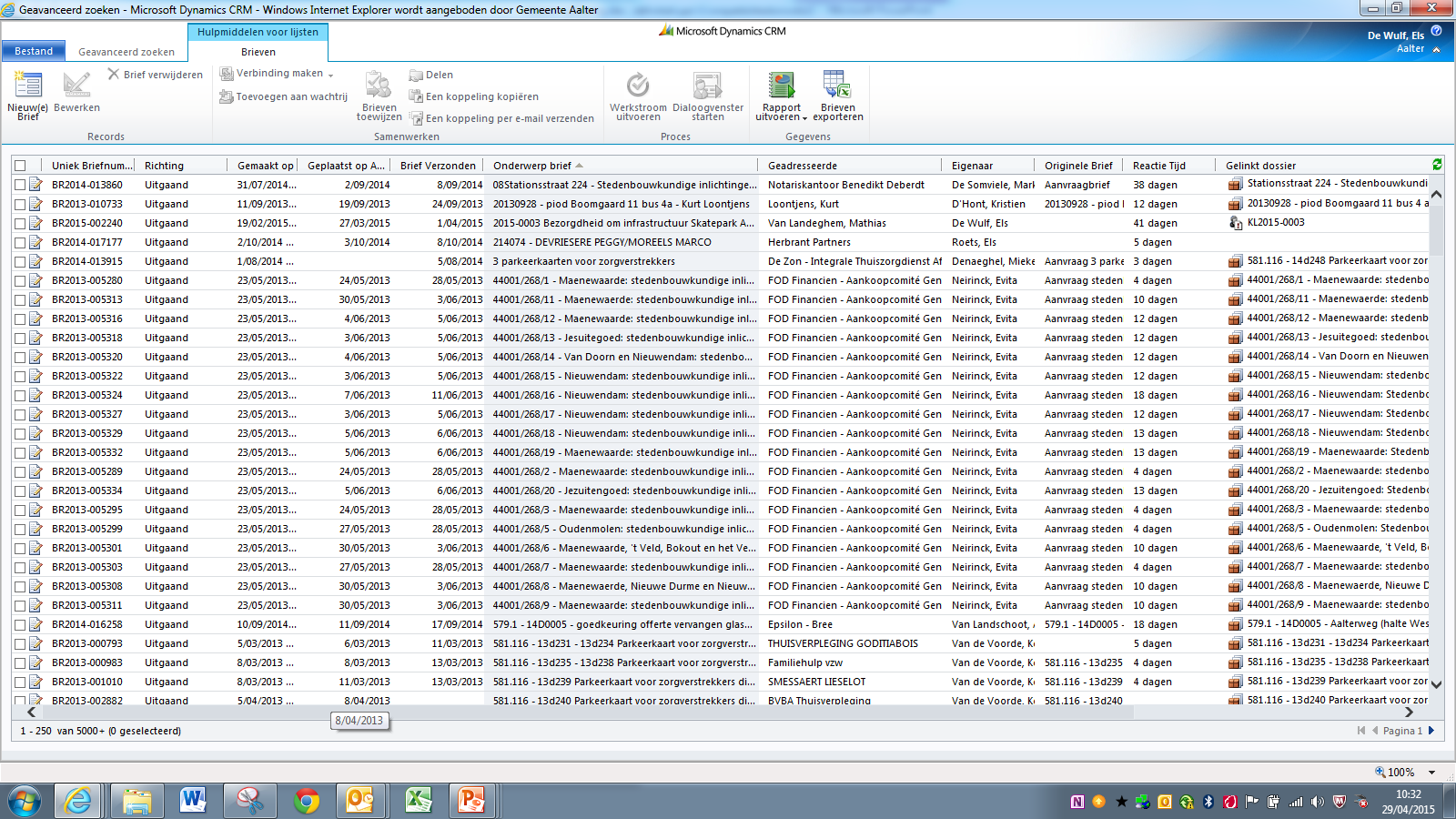Switch to Geavanceerd zoeken tab
Image resolution: width=1456 pixels, height=819 pixels.
point(126,52)
